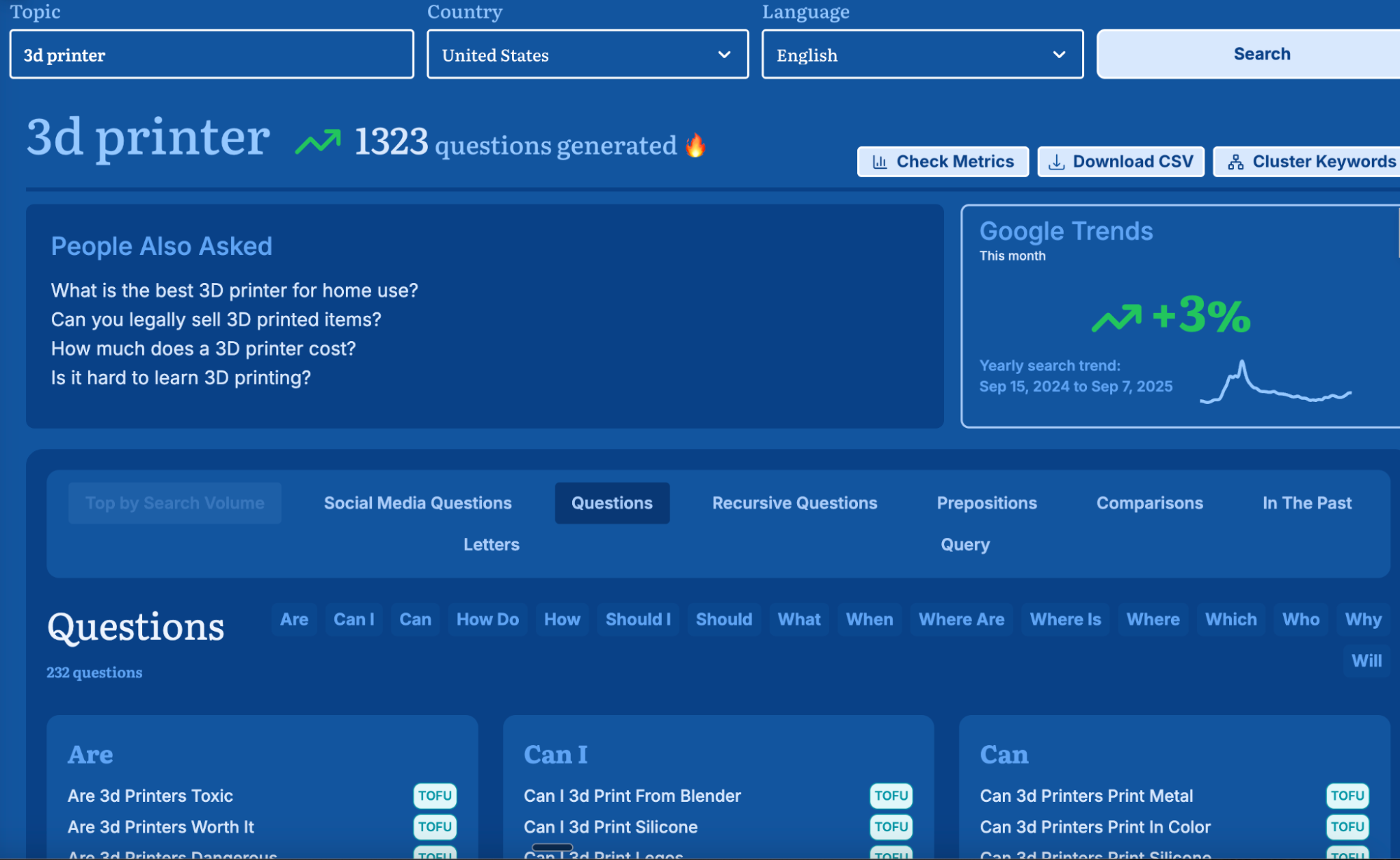This screenshot has height=860, width=1400.
Task: Click the Topic input field
Action: (x=212, y=54)
